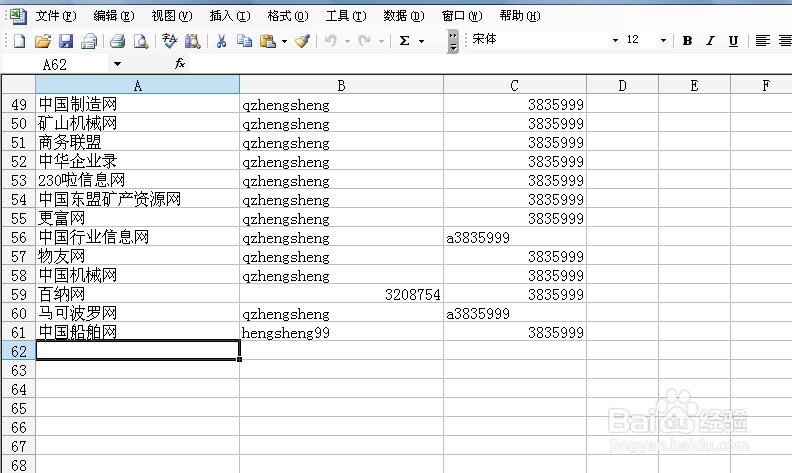Toggle Italic formatting
This screenshot has width=792, height=473.
pos(710,40)
